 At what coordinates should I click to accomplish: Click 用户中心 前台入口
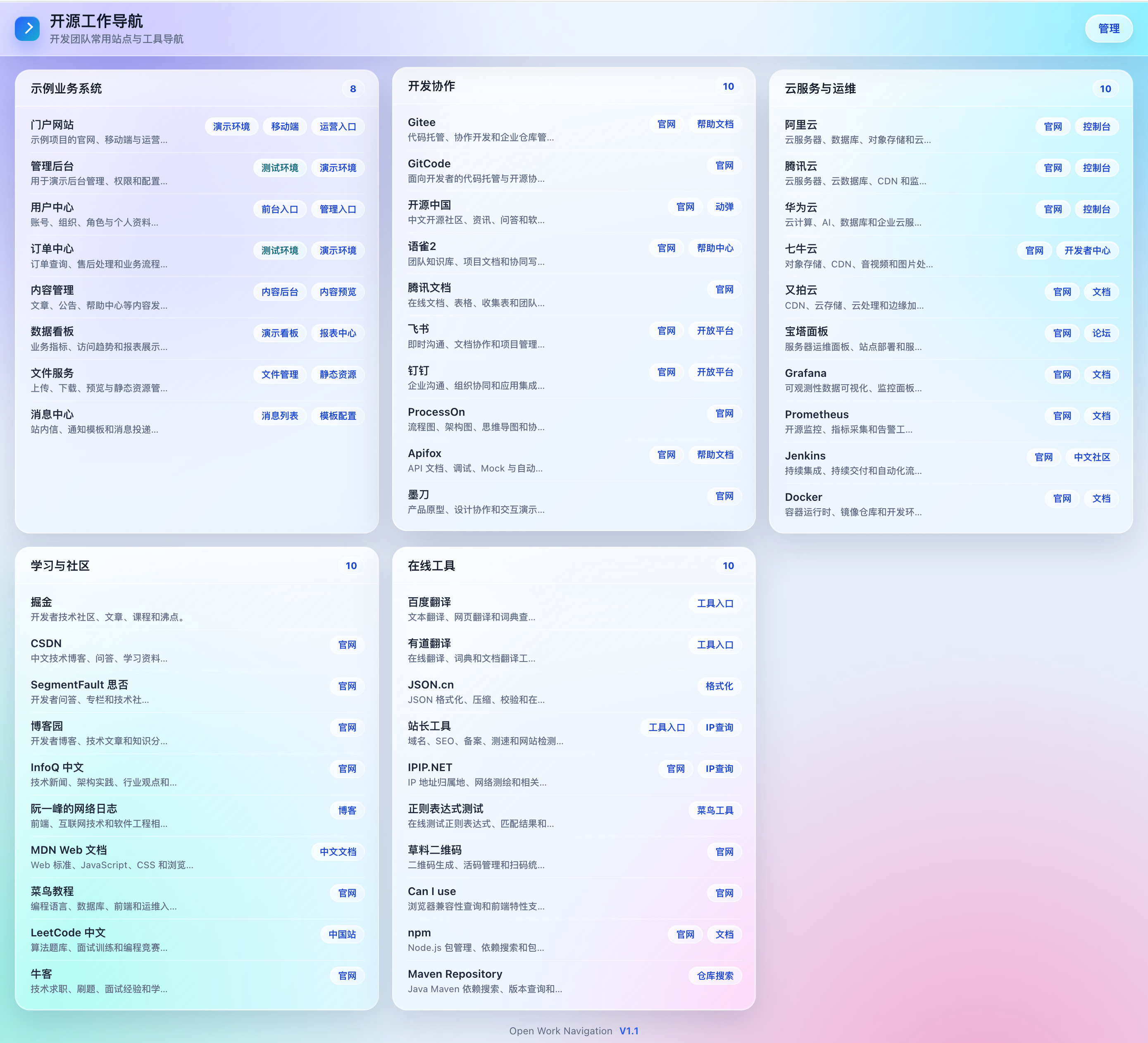pyautogui.click(x=280, y=209)
